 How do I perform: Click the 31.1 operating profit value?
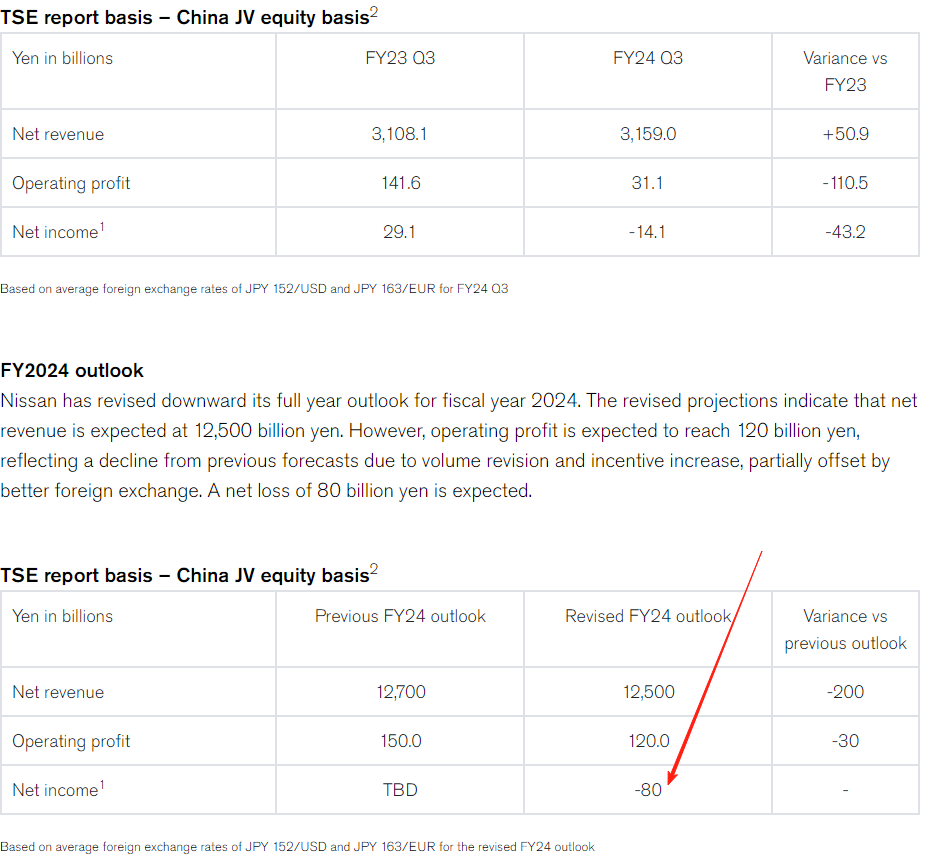[x=648, y=183]
